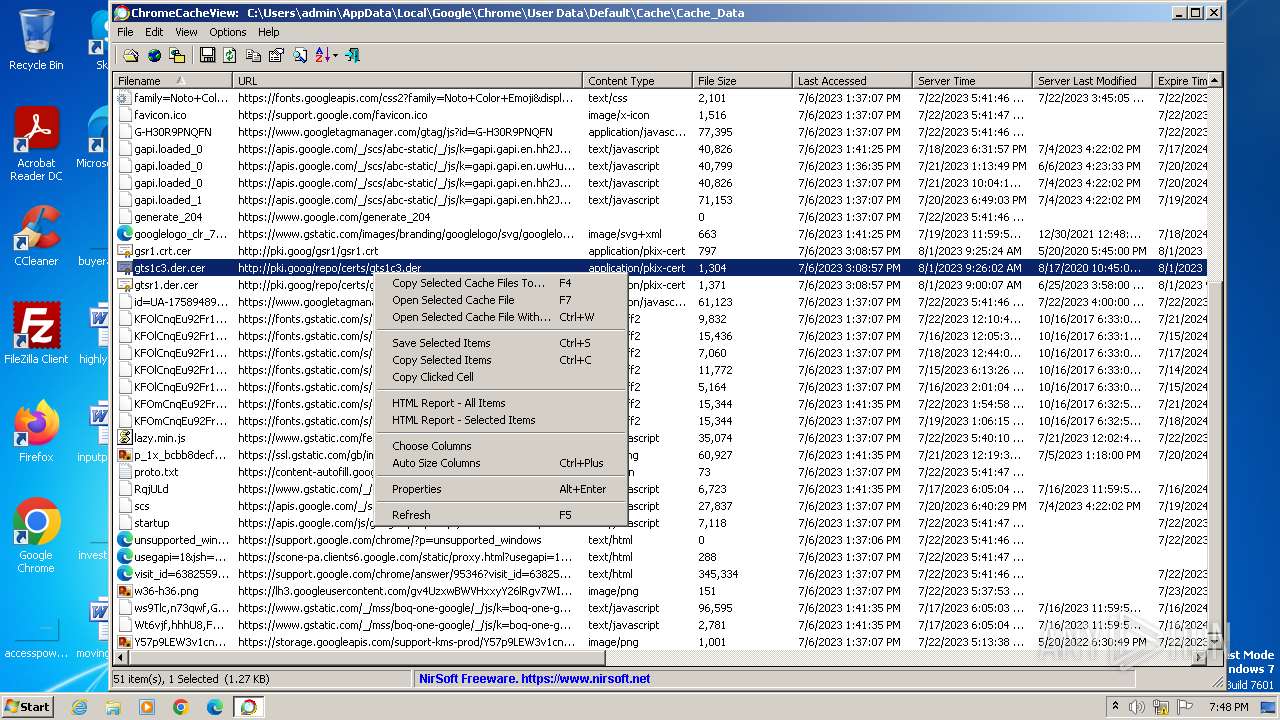This screenshot has height=720, width=1280.
Task: Choose Open Selected Cache File With in context menu
Action: [x=501, y=317]
